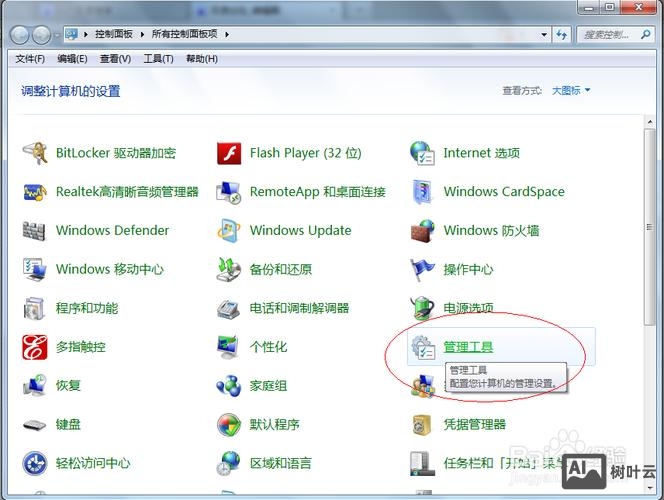Open the 文件(F) menu
664x500 pixels.
tap(30, 59)
